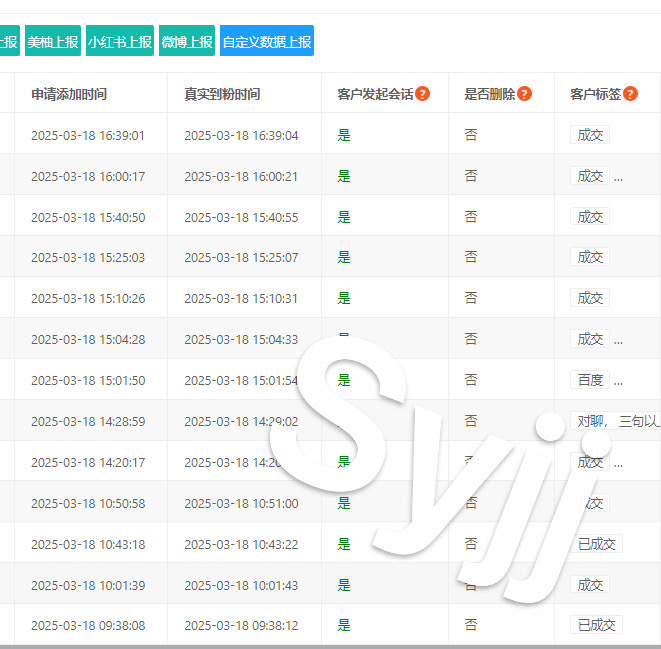661x649 pixels.
Task: Select the 申请添加时间 column header
Action: click(x=69, y=94)
